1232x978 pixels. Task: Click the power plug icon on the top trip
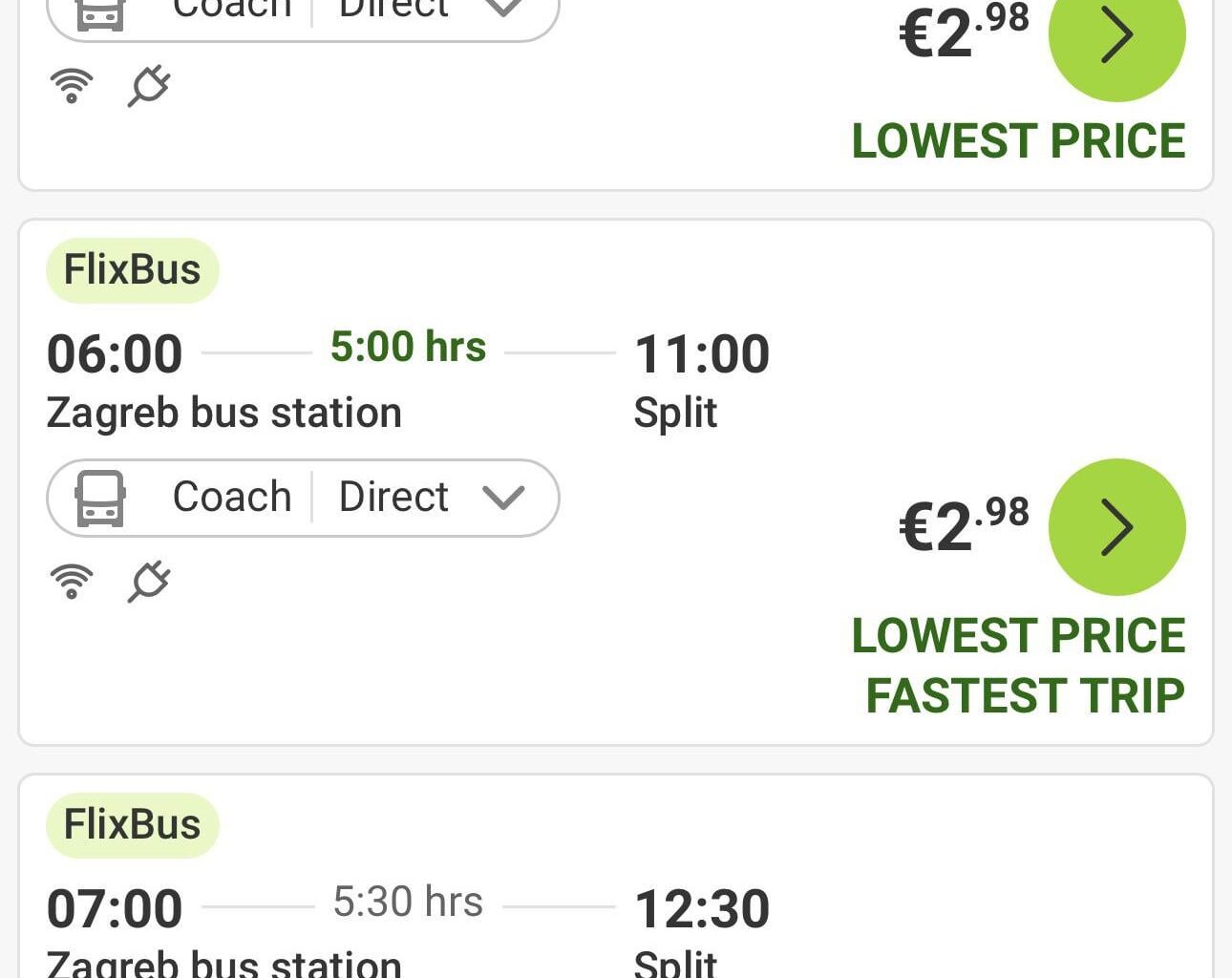tap(148, 84)
